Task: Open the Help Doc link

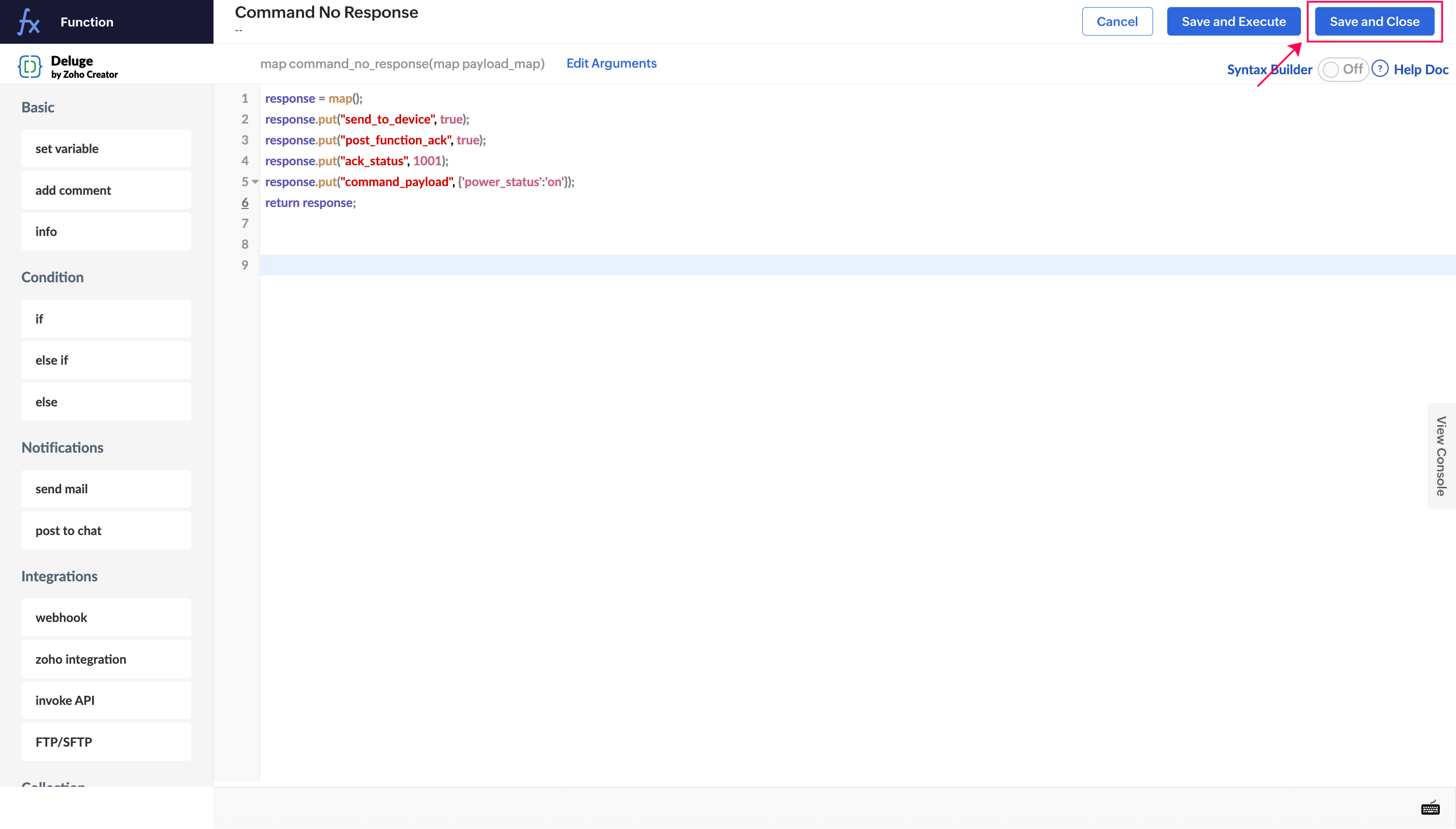Action: click(1420, 70)
